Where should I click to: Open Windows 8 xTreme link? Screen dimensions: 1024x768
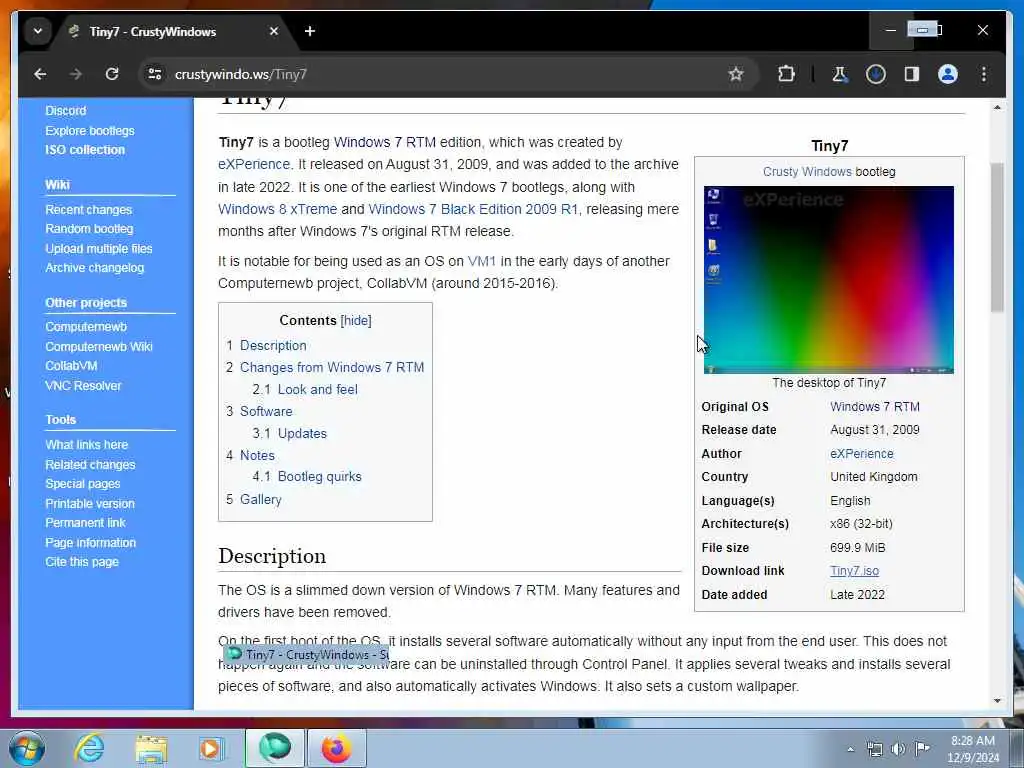[278, 210]
